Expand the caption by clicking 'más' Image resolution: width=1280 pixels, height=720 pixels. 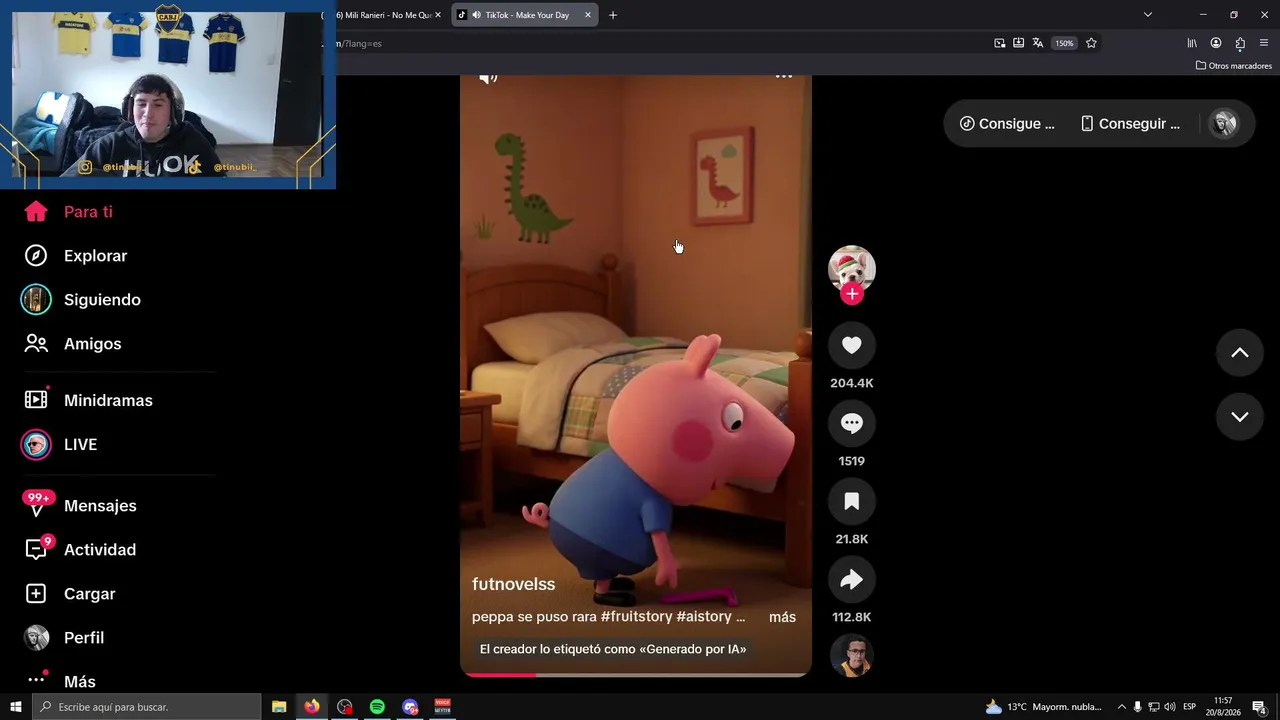click(x=782, y=617)
